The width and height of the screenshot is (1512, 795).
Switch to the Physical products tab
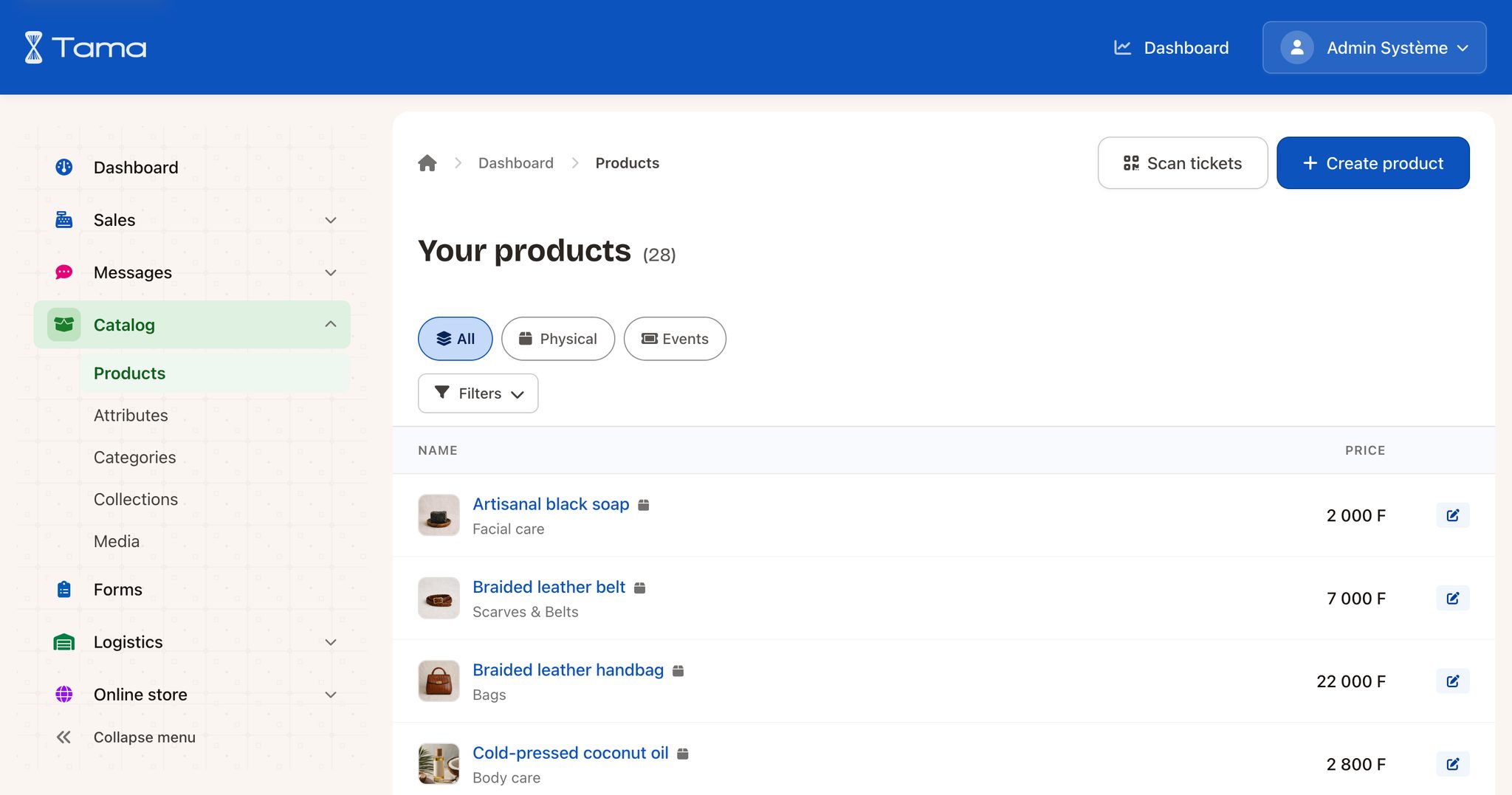coord(558,339)
